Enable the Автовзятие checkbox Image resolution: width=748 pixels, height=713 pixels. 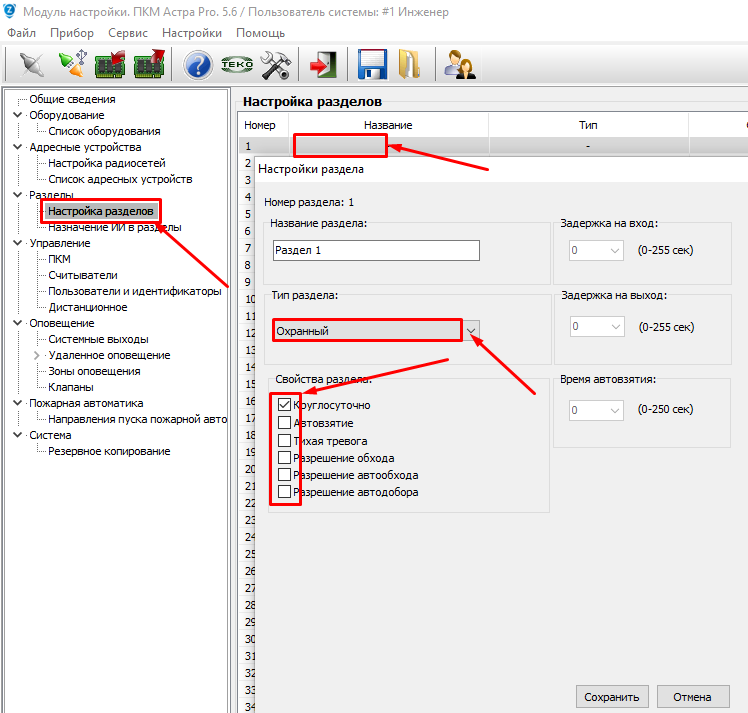tap(285, 423)
